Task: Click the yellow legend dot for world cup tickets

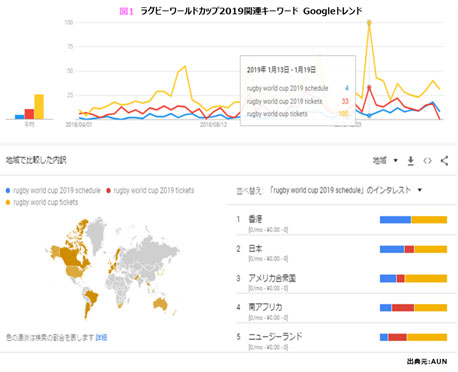Action: pyautogui.click(x=8, y=202)
